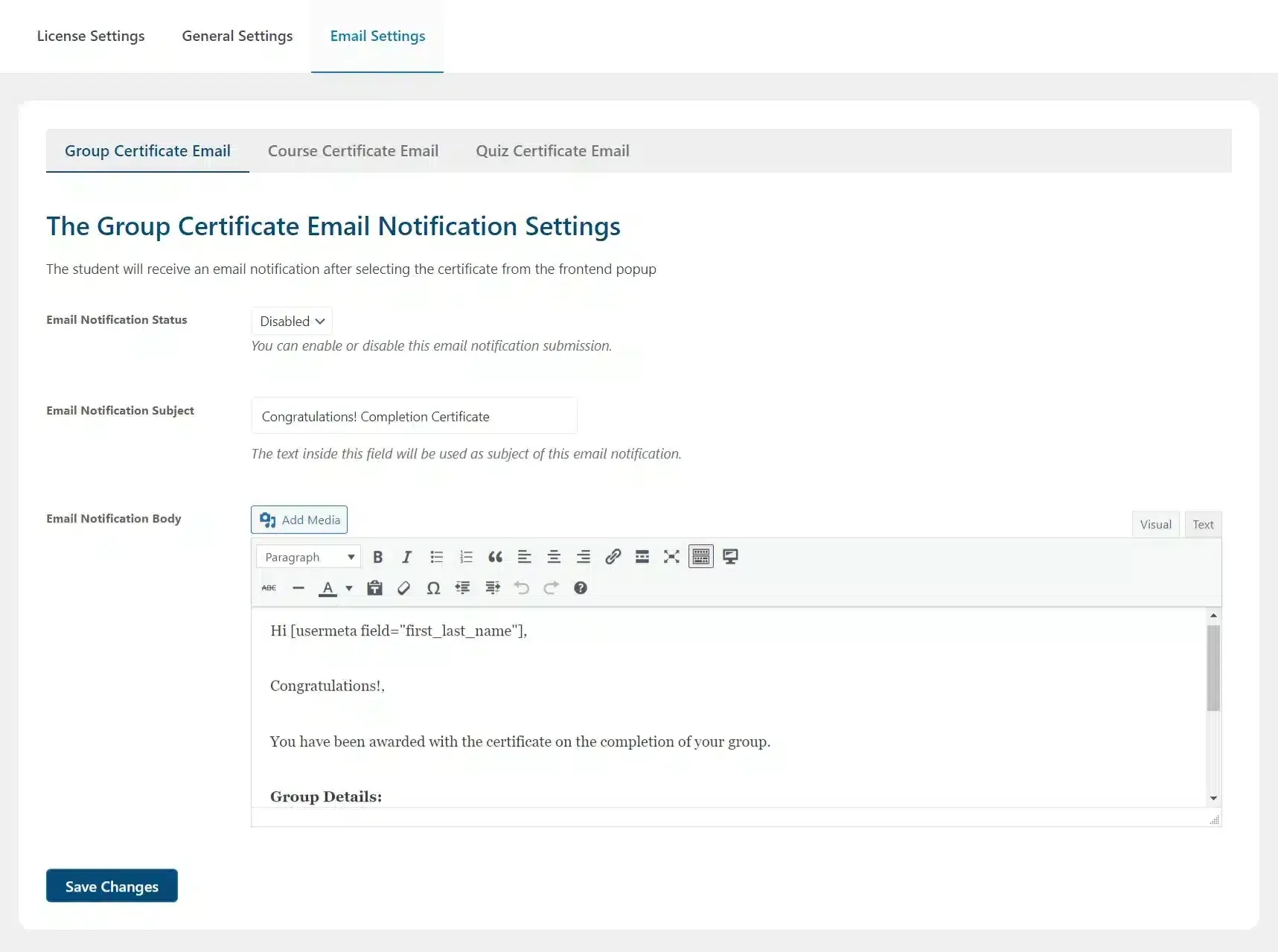Open the General Settings tab
Image resolution: width=1278 pixels, height=952 pixels.
tap(237, 36)
